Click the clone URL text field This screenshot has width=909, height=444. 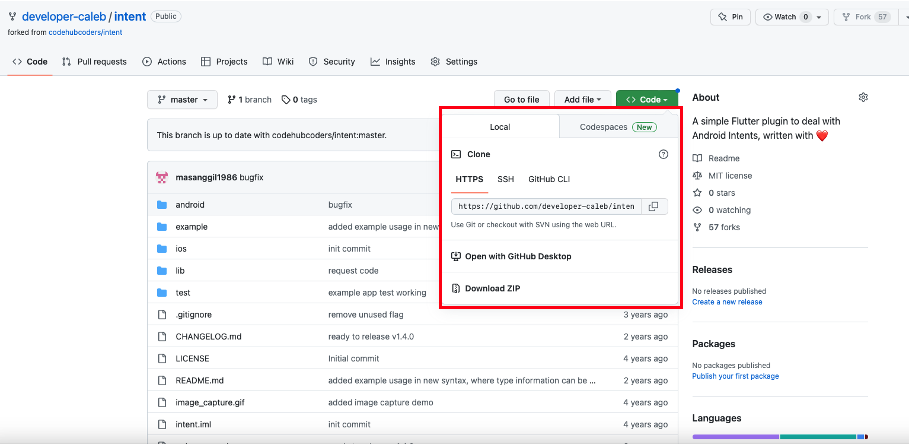546,206
